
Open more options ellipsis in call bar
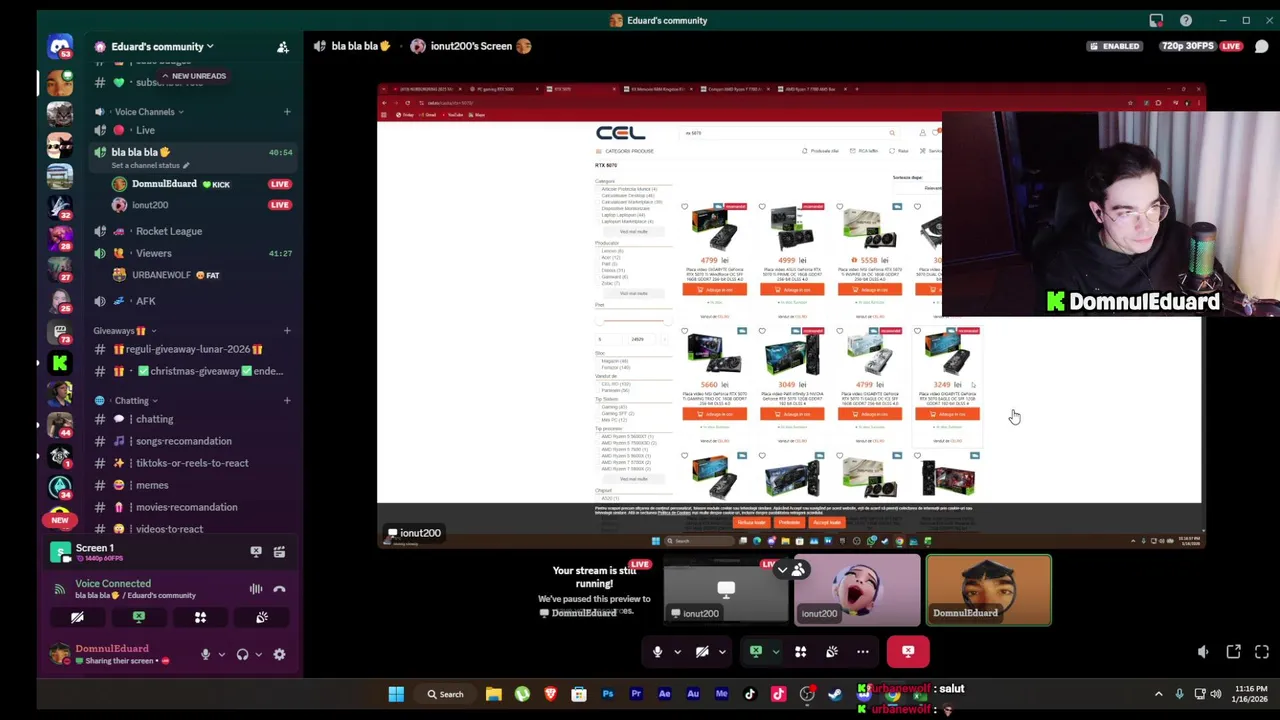point(863,652)
